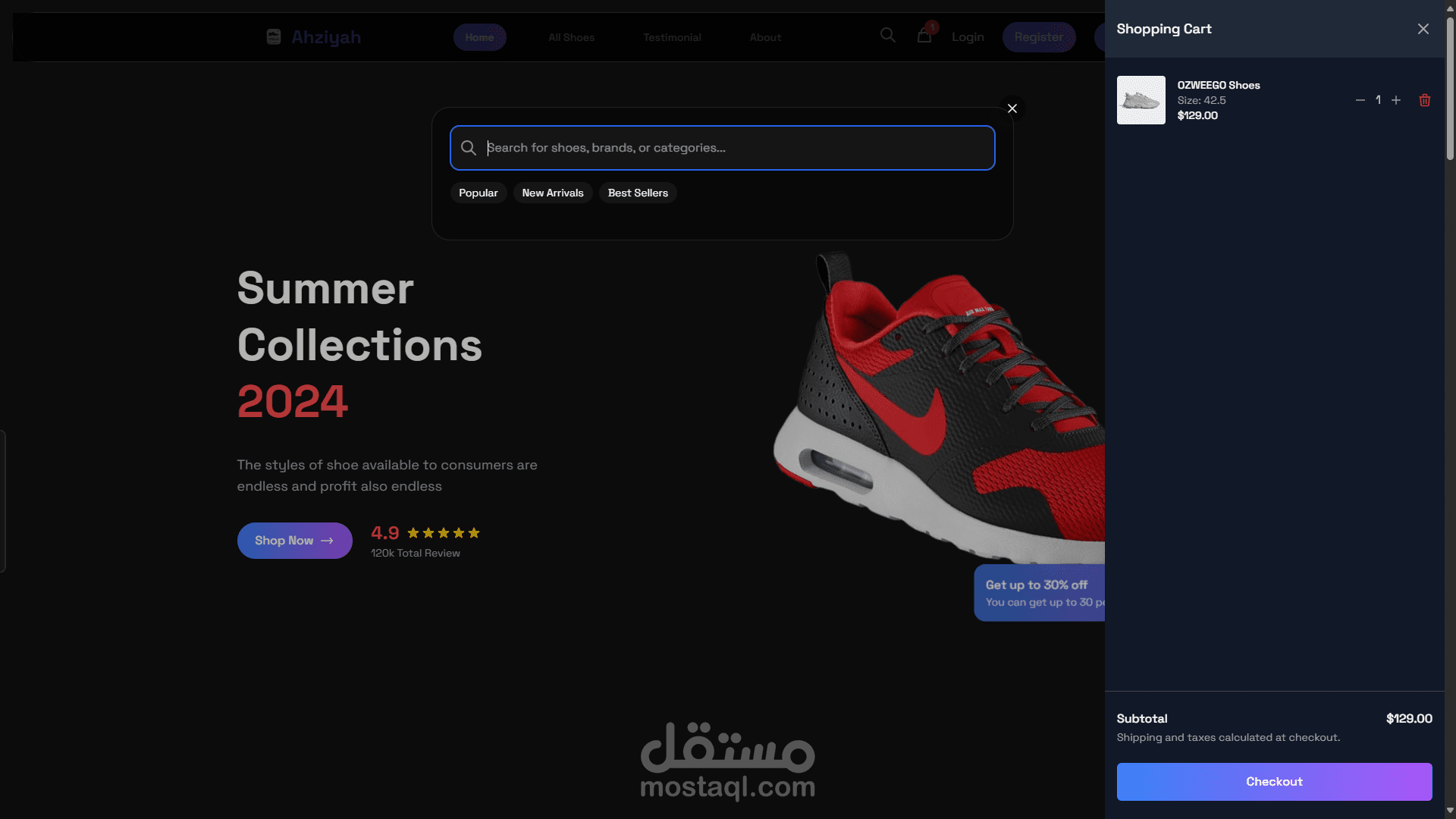Close the search popup with its X button
The image size is (1456, 819).
(1012, 108)
